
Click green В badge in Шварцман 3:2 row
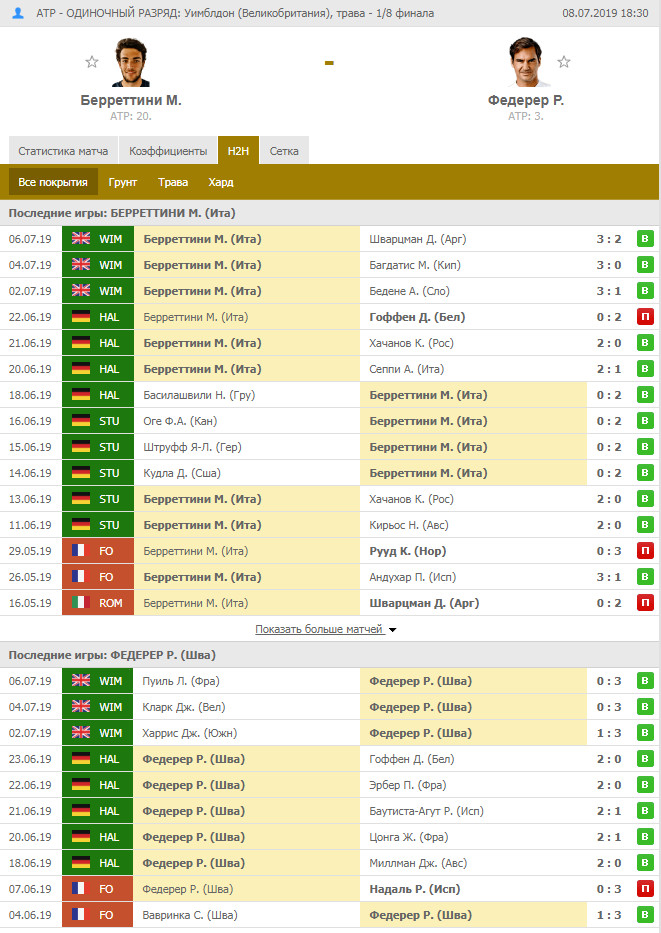[645, 239]
